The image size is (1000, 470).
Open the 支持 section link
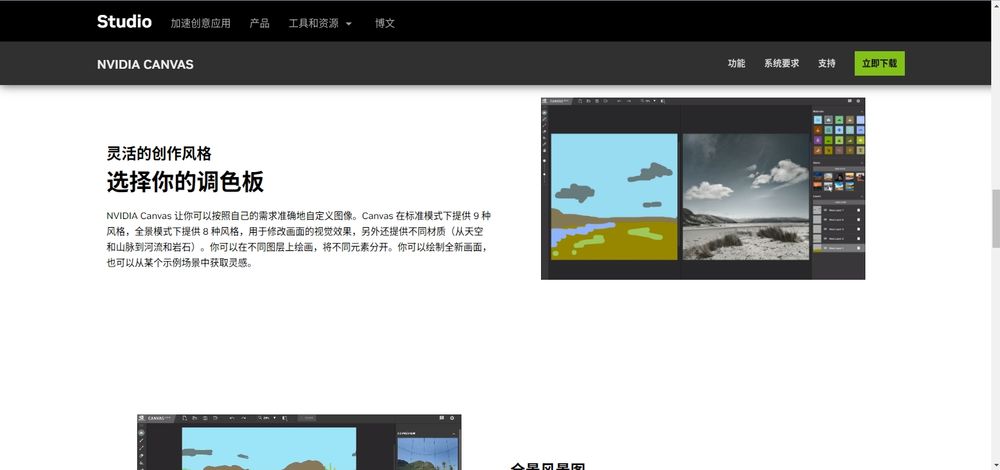click(827, 63)
